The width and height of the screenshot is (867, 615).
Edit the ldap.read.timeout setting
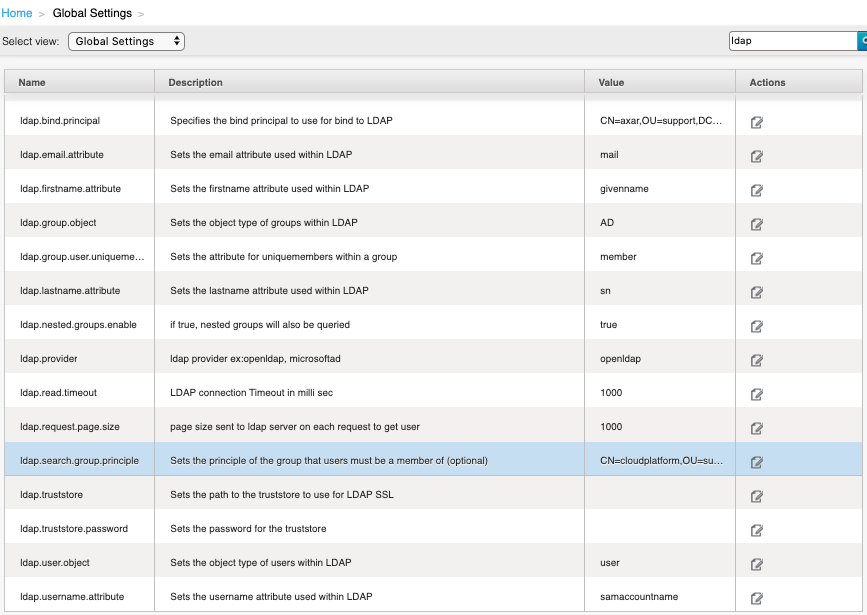coord(756,394)
